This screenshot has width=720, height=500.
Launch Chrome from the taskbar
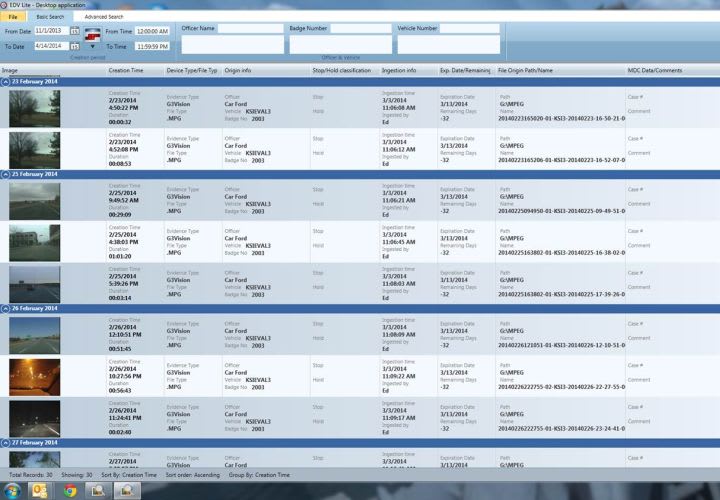[x=70, y=490]
